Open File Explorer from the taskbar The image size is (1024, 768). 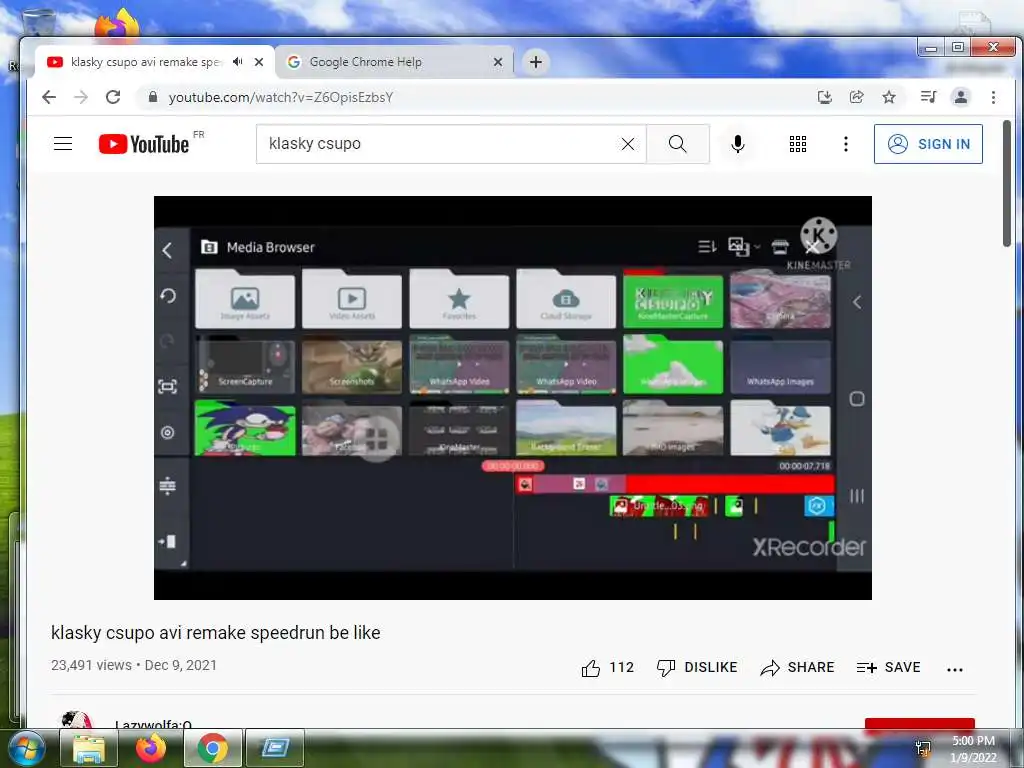click(89, 748)
